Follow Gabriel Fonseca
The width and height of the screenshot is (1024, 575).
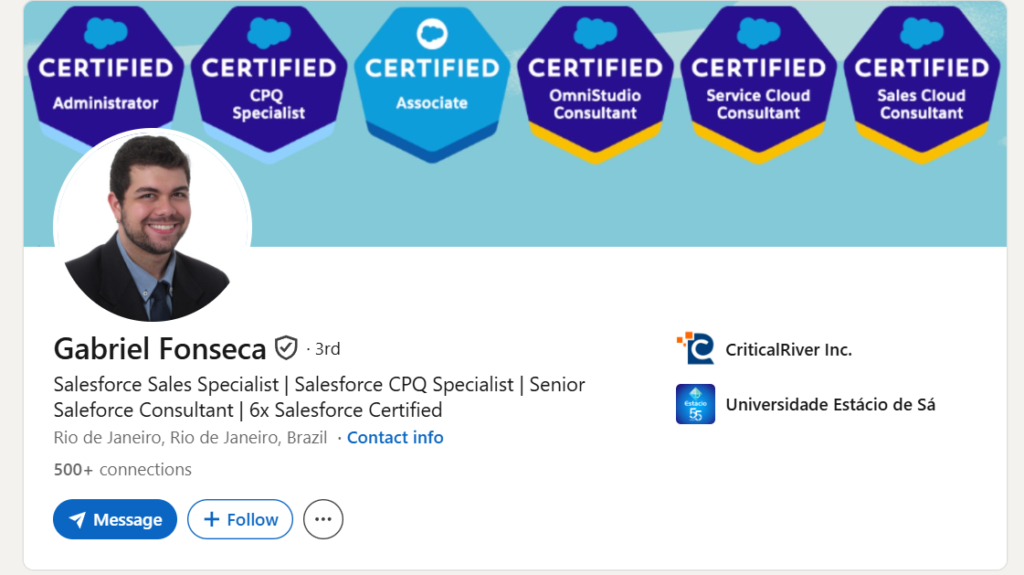click(240, 520)
